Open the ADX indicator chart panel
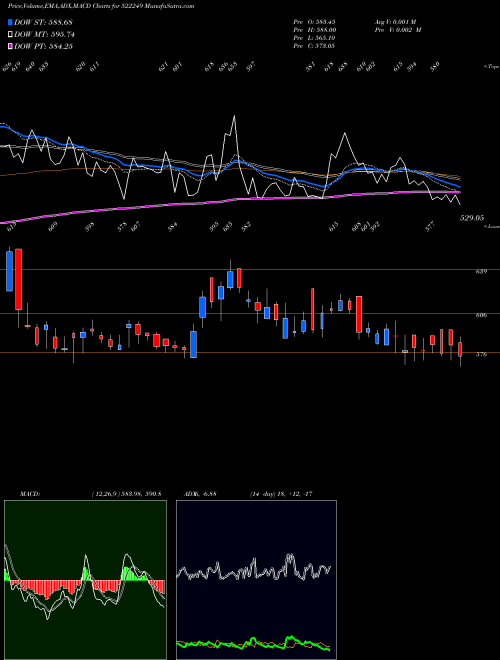 pos(256,580)
